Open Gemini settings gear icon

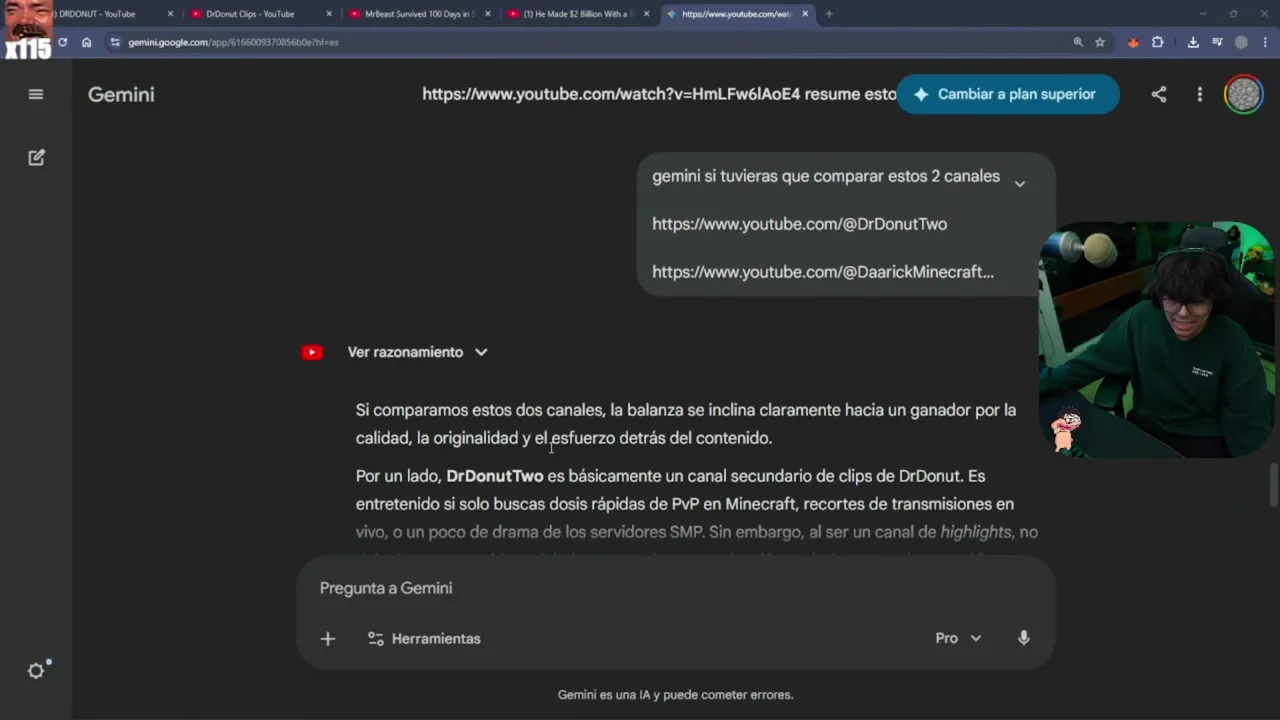[x=36, y=671]
